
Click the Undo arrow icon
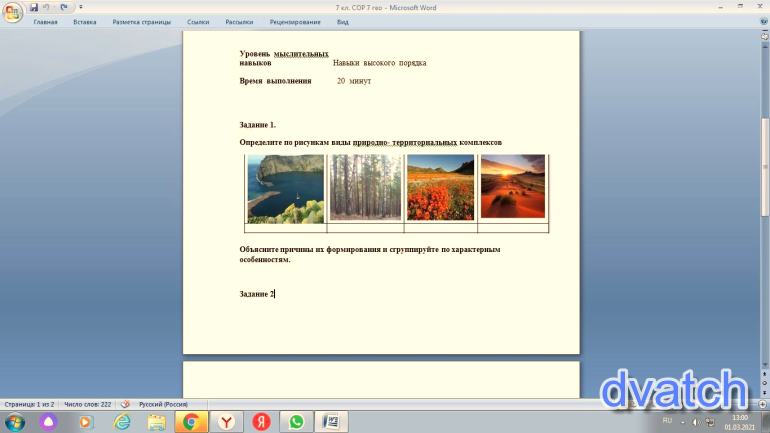pyautogui.click(x=46, y=7)
